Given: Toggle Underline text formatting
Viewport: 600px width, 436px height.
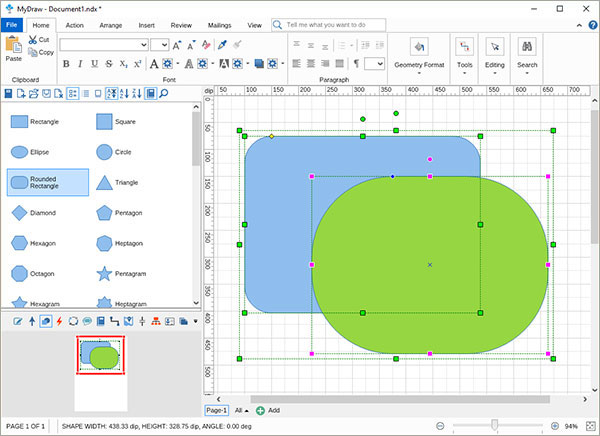Looking at the screenshot, I should pyautogui.click(x=94, y=64).
